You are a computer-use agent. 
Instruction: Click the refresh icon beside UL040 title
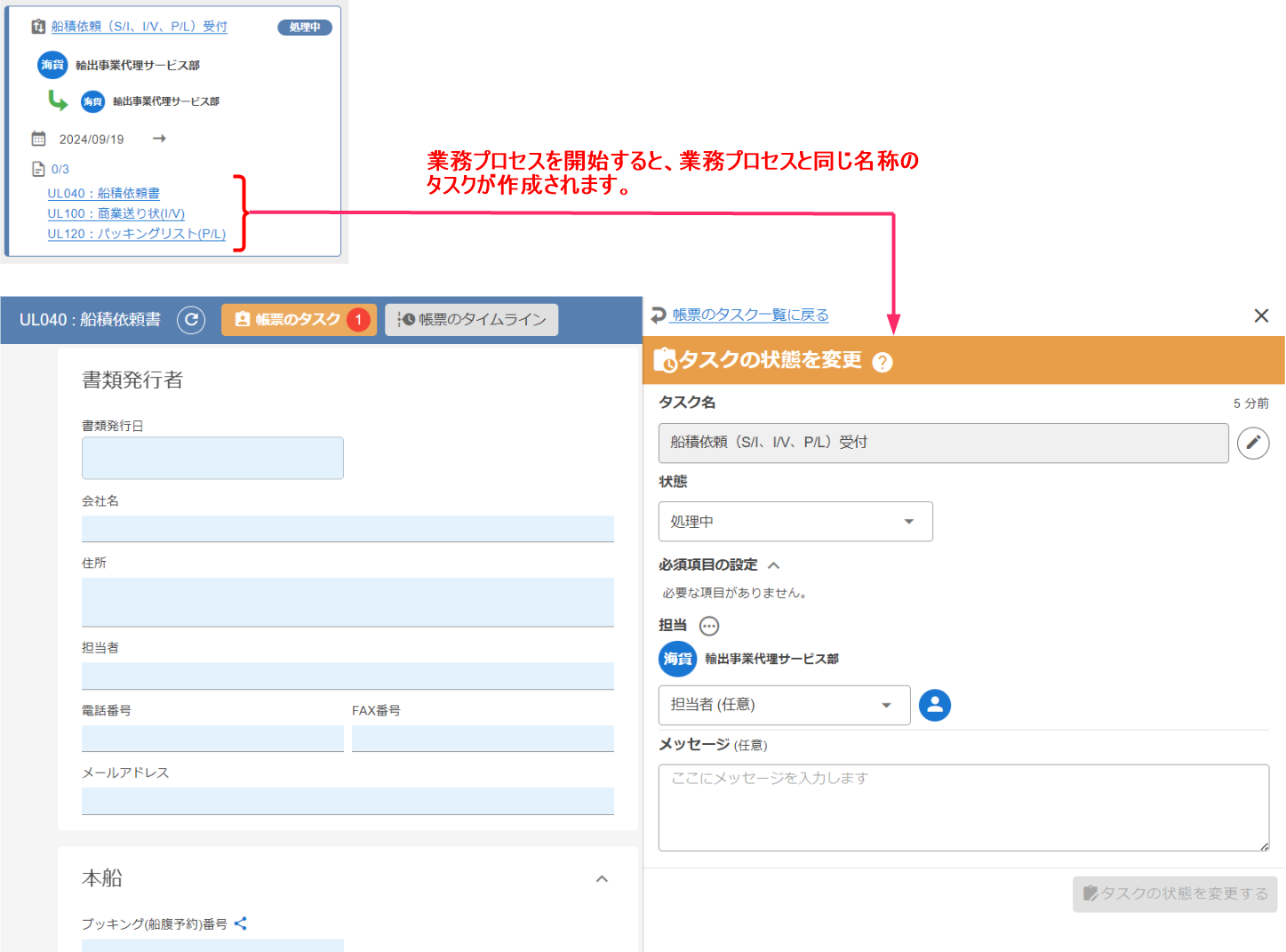191,320
